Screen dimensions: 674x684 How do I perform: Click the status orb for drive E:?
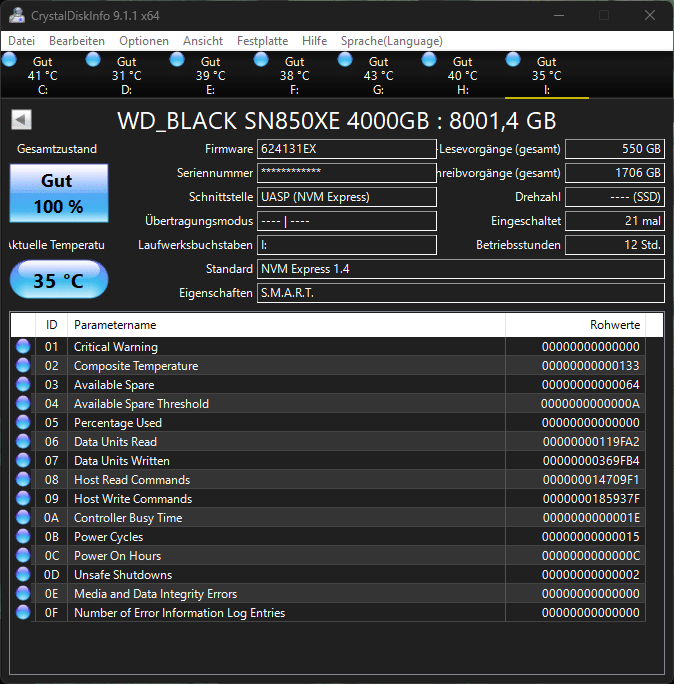click(177, 60)
